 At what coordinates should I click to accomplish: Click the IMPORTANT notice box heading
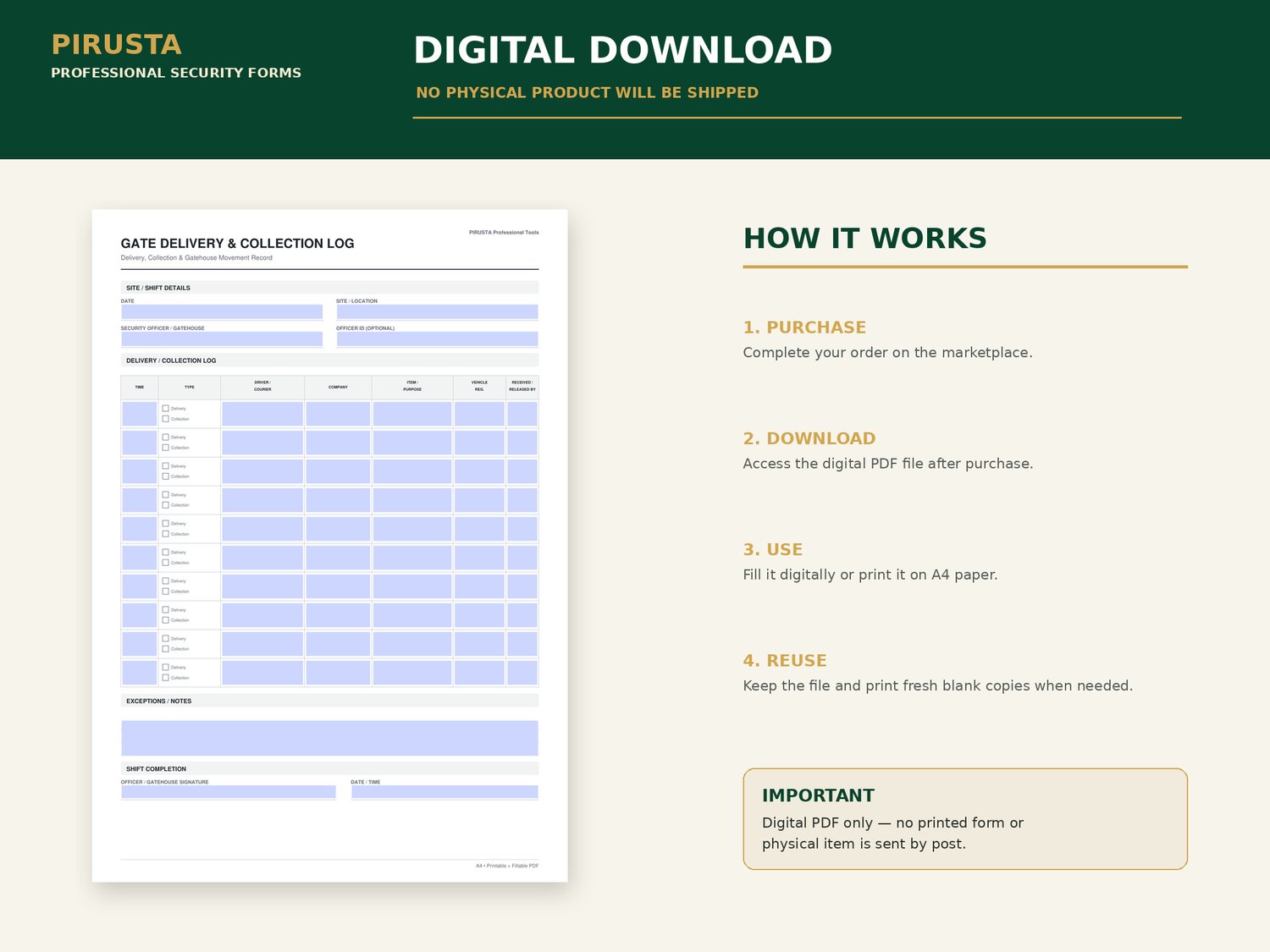818,795
